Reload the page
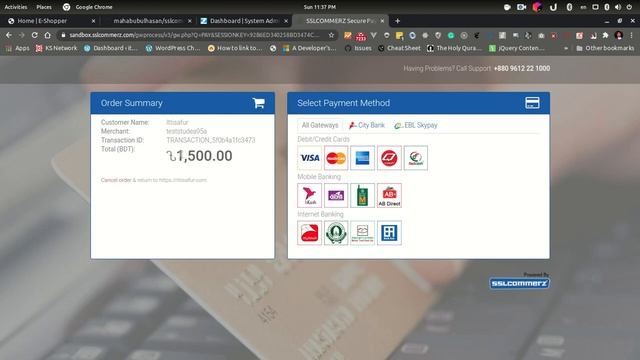The width and height of the screenshot is (640, 360). (x=34, y=35)
